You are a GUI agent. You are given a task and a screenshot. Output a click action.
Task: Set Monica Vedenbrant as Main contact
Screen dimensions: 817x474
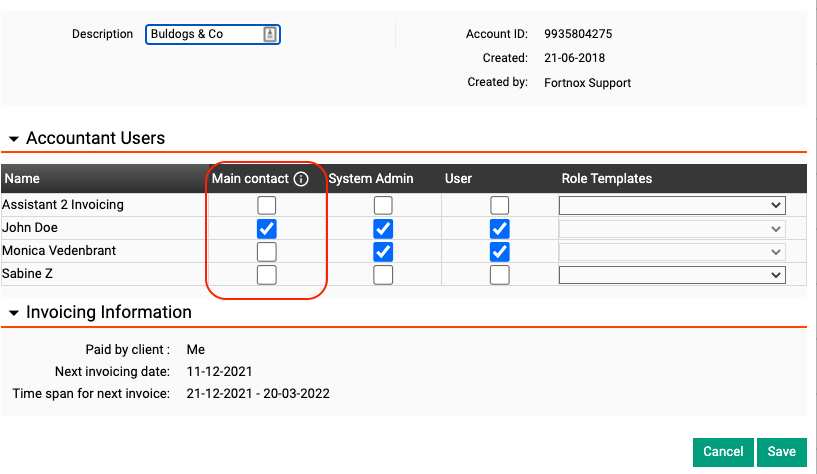[267, 252]
